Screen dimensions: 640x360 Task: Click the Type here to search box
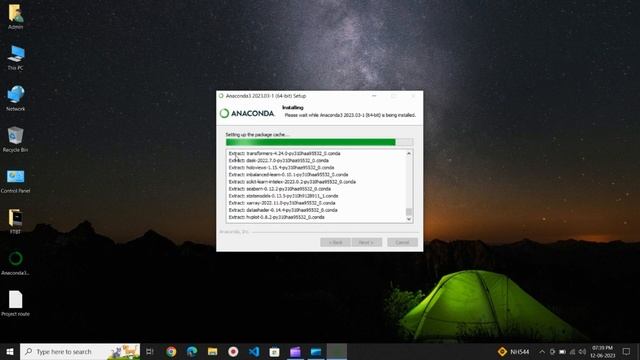(x=80, y=351)
